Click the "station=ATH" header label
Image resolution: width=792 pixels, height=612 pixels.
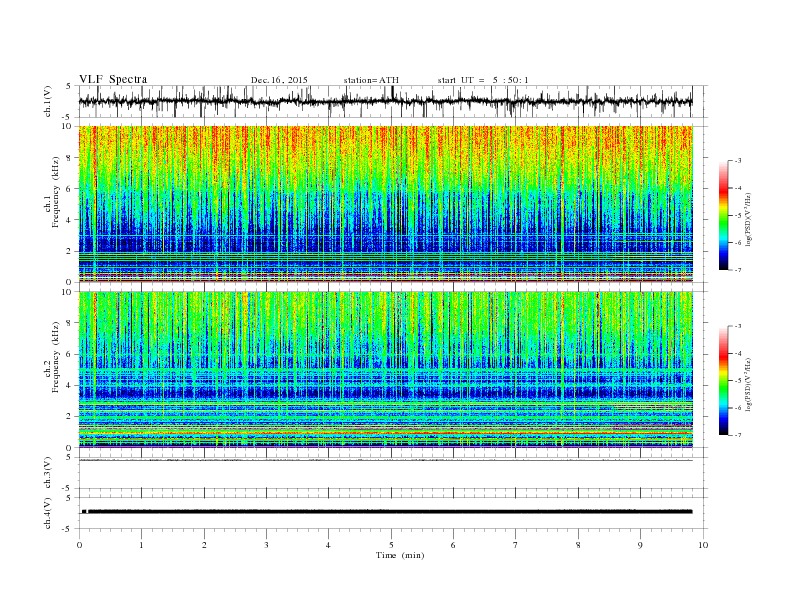click(x=371, y=80)
